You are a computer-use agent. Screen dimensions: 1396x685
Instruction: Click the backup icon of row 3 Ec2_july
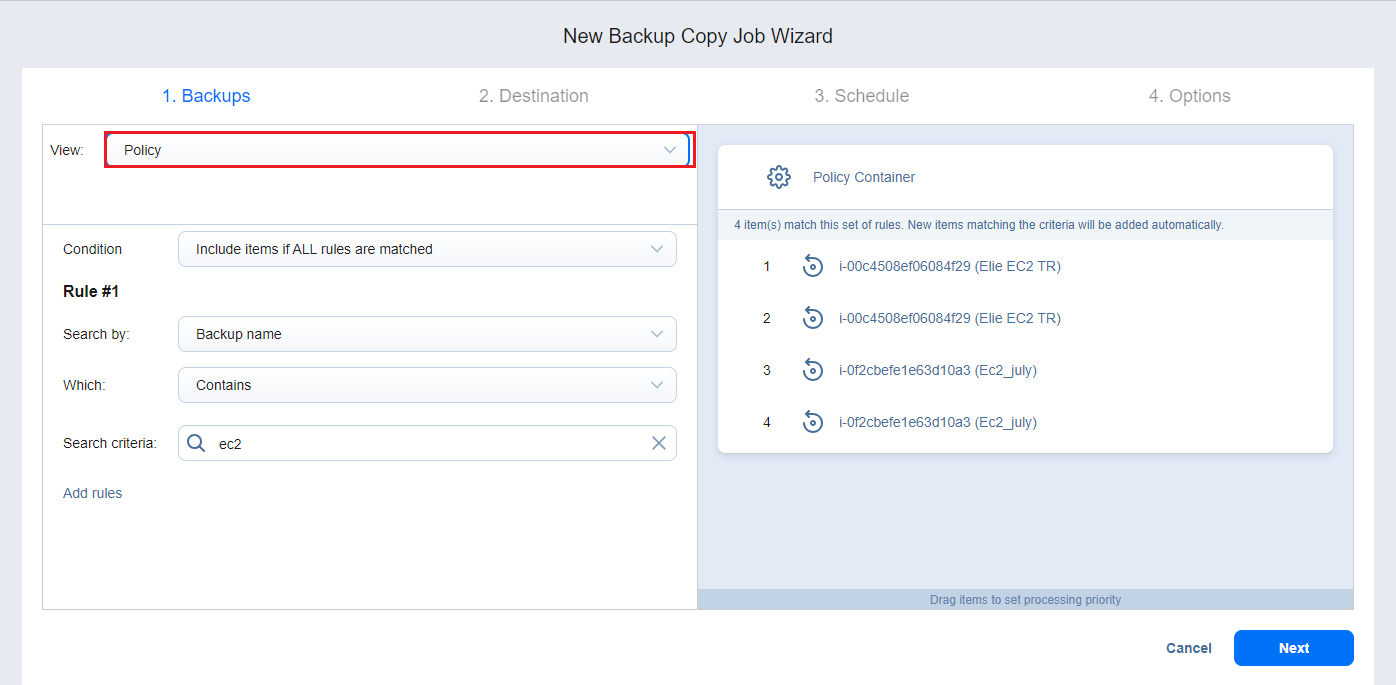point(813,370)
